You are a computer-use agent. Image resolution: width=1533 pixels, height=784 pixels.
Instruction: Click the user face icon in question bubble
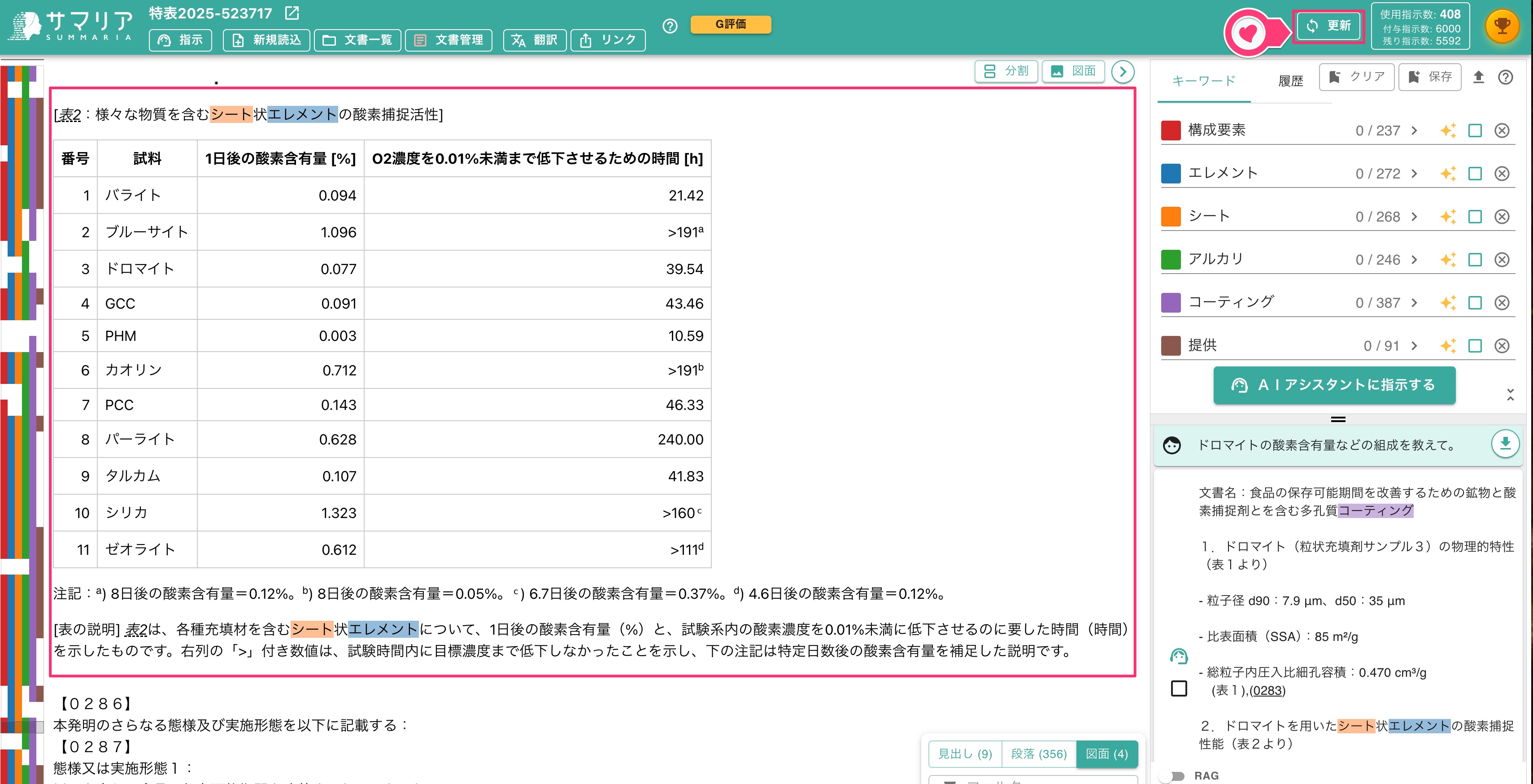point(1172,445)
